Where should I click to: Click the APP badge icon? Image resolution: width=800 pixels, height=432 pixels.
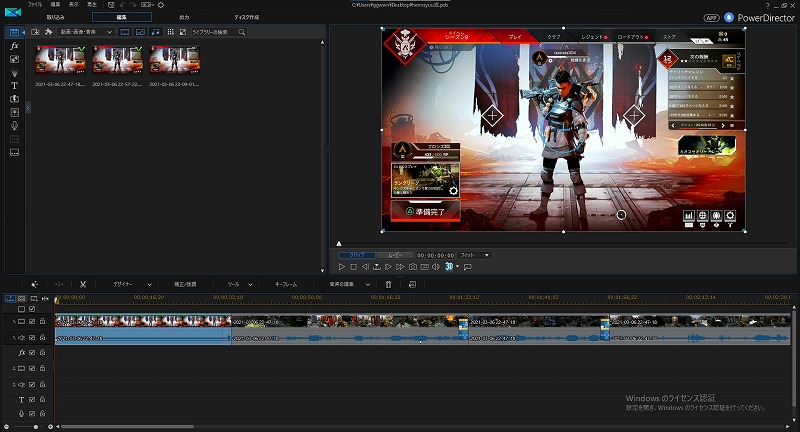tap(711, 18)
